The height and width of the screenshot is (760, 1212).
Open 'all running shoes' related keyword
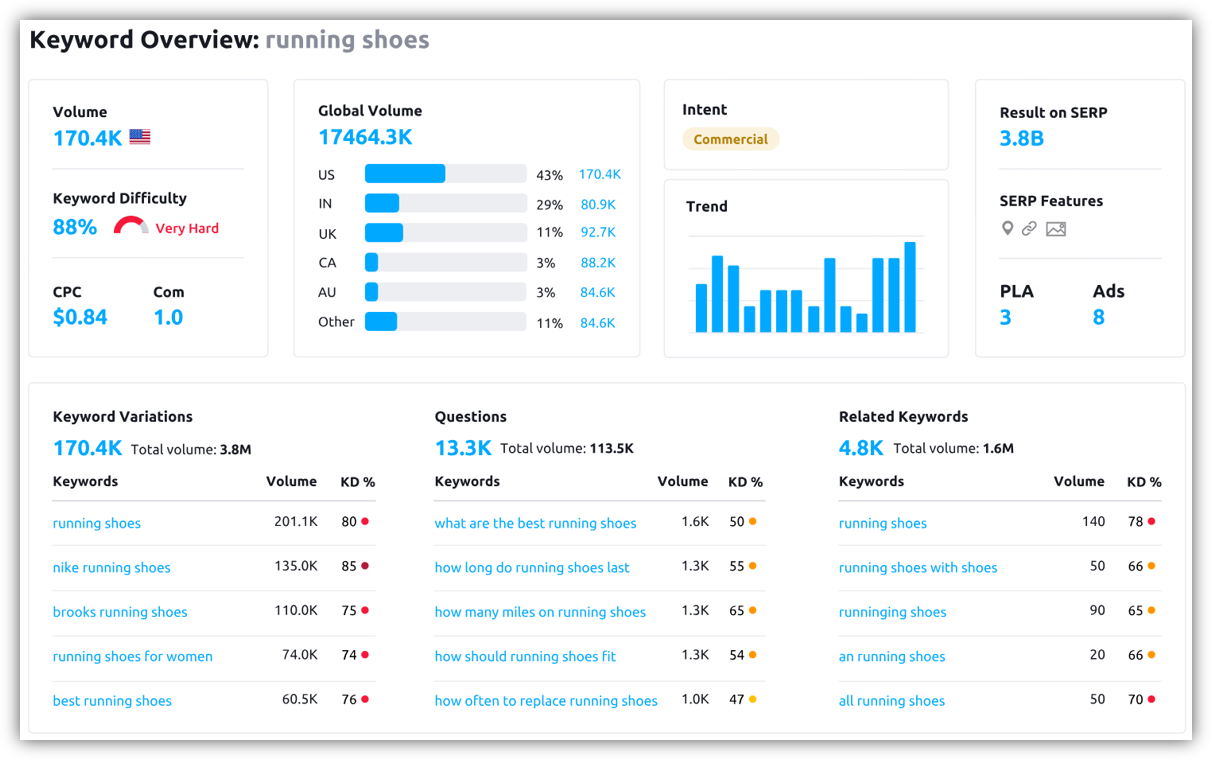coord(891,701)
